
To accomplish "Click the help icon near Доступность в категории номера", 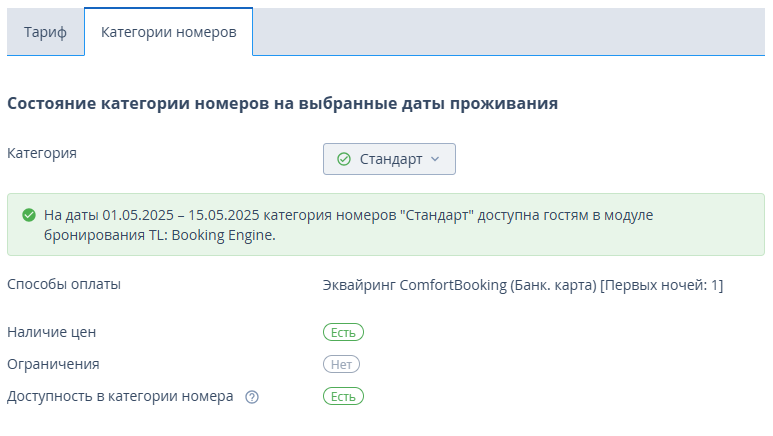I will click(252, 397).
